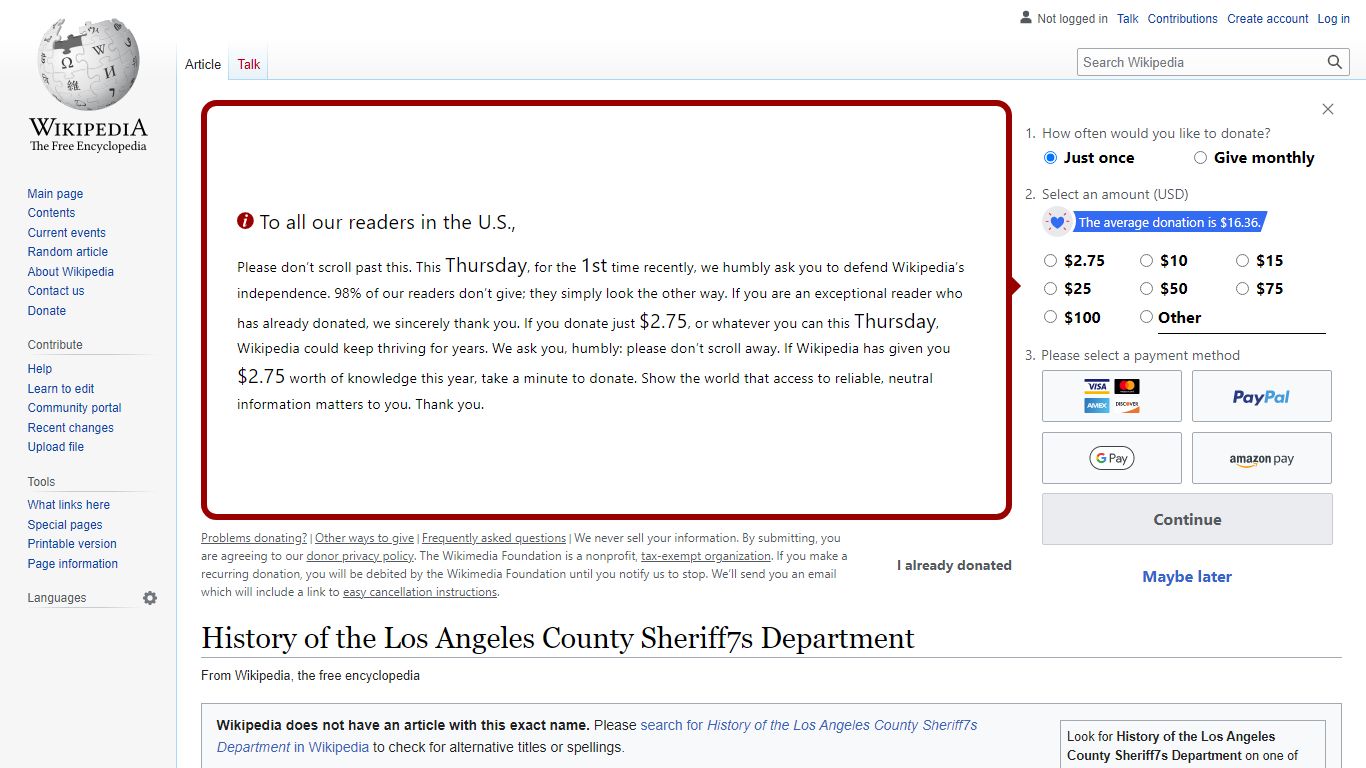Select the $75 donation amount

click(1242, 289)
